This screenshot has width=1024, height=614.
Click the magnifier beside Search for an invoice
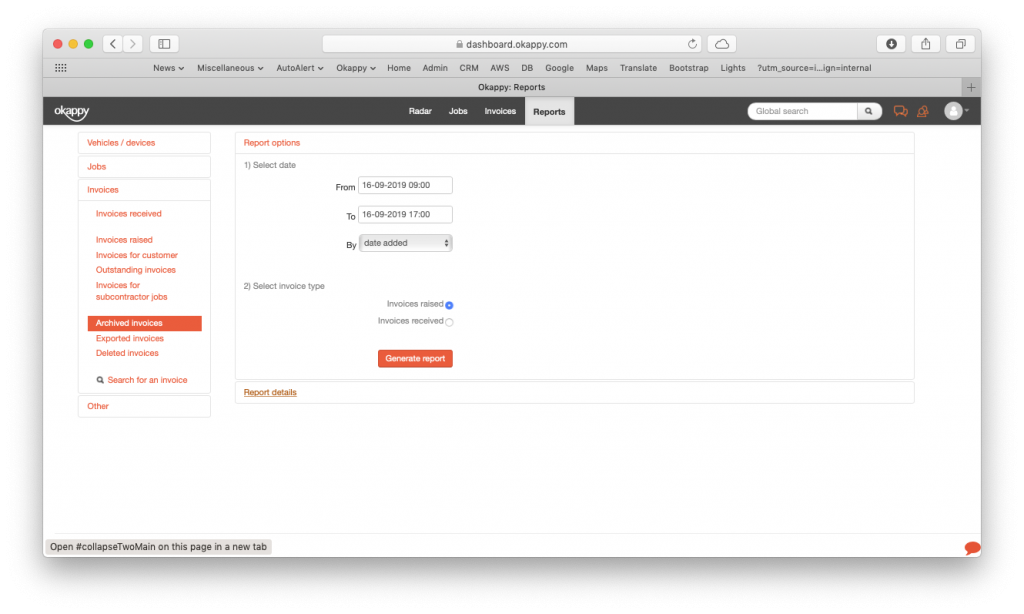point(100,380)
